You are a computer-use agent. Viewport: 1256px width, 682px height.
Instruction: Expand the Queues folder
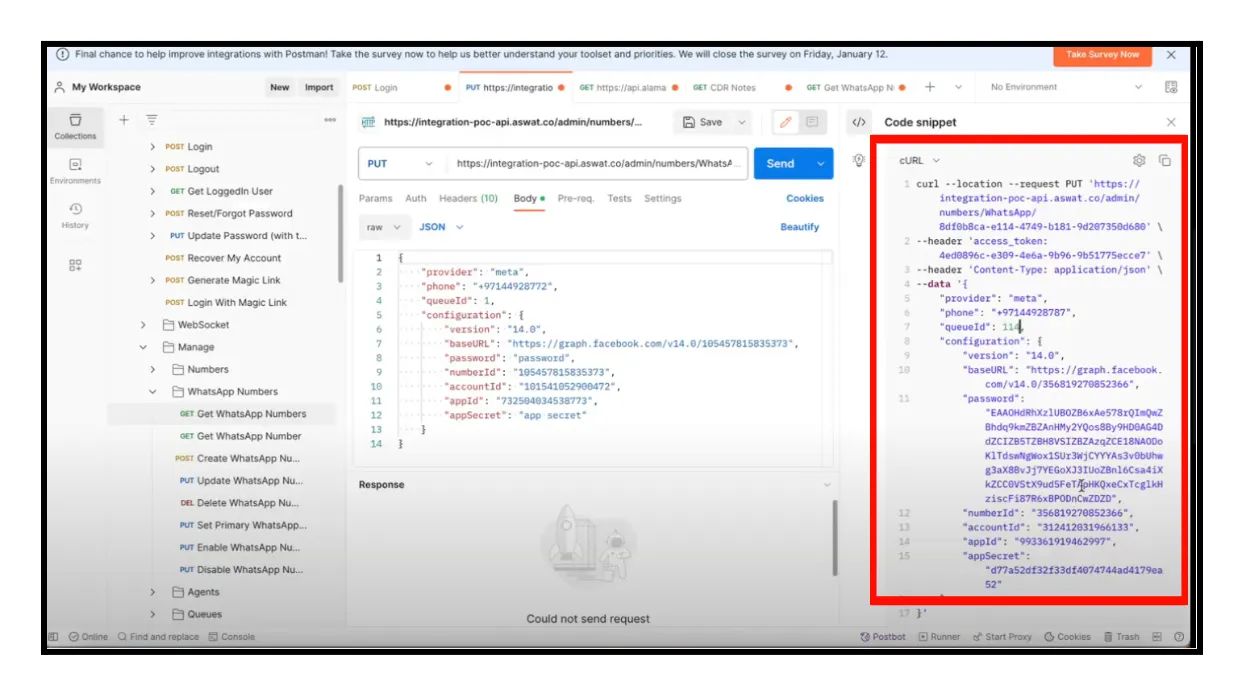point(153,614)
